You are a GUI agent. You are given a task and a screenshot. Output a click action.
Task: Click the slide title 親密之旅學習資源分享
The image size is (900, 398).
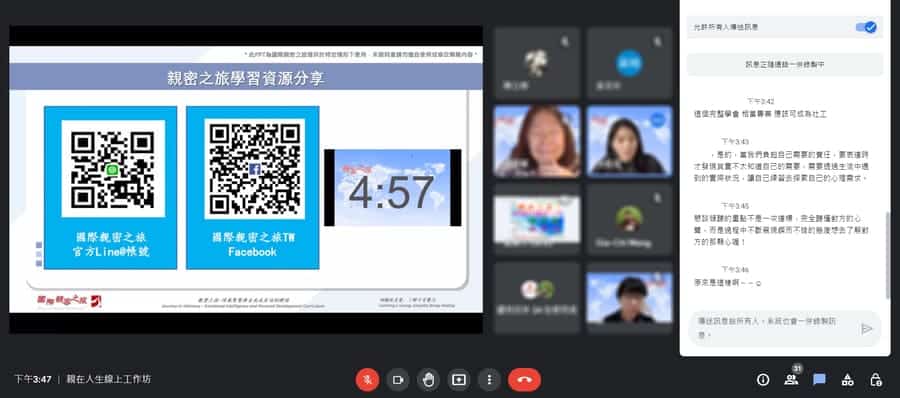246,78
